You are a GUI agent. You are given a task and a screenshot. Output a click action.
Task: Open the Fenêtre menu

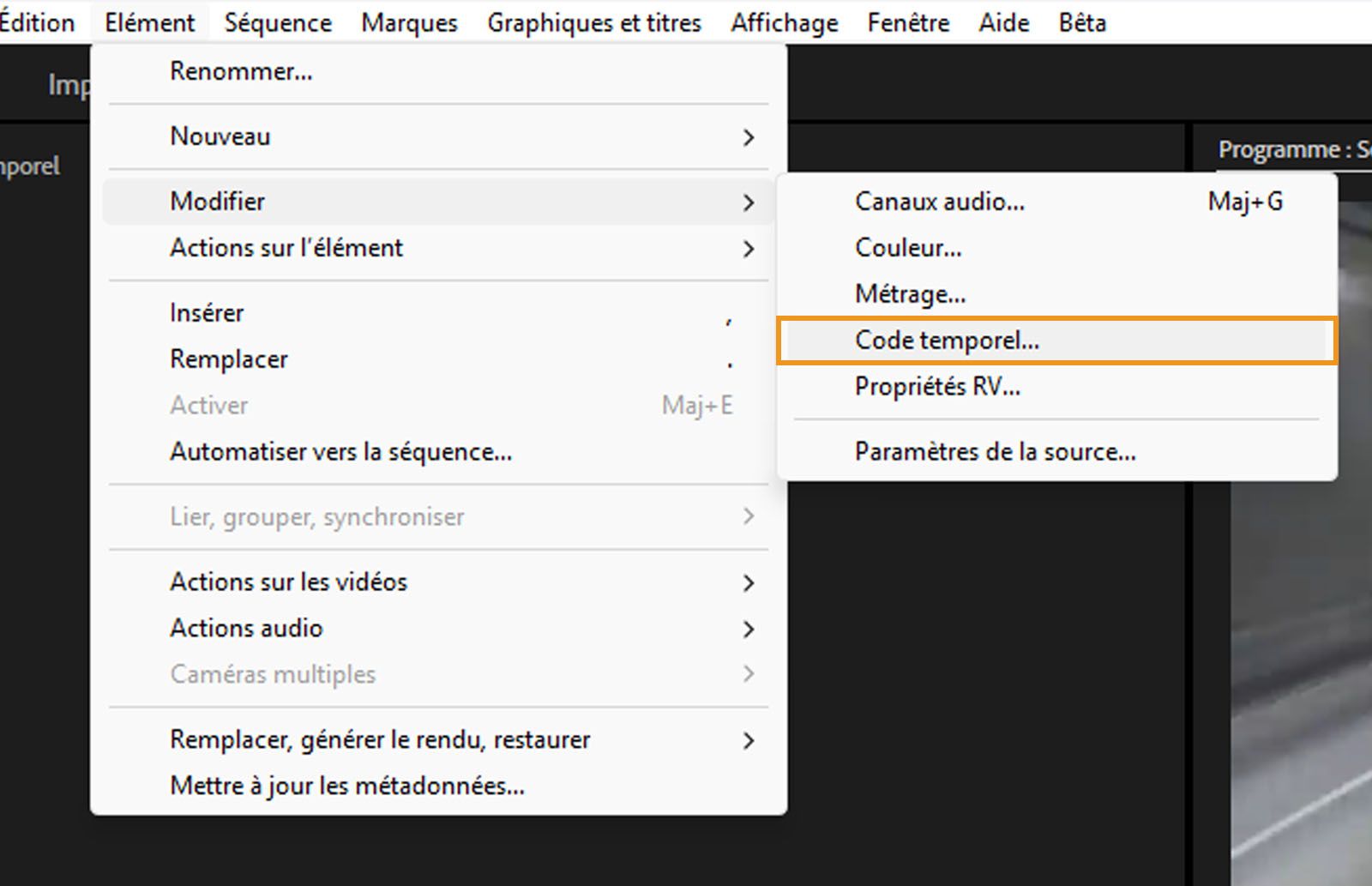click(907, 22)
